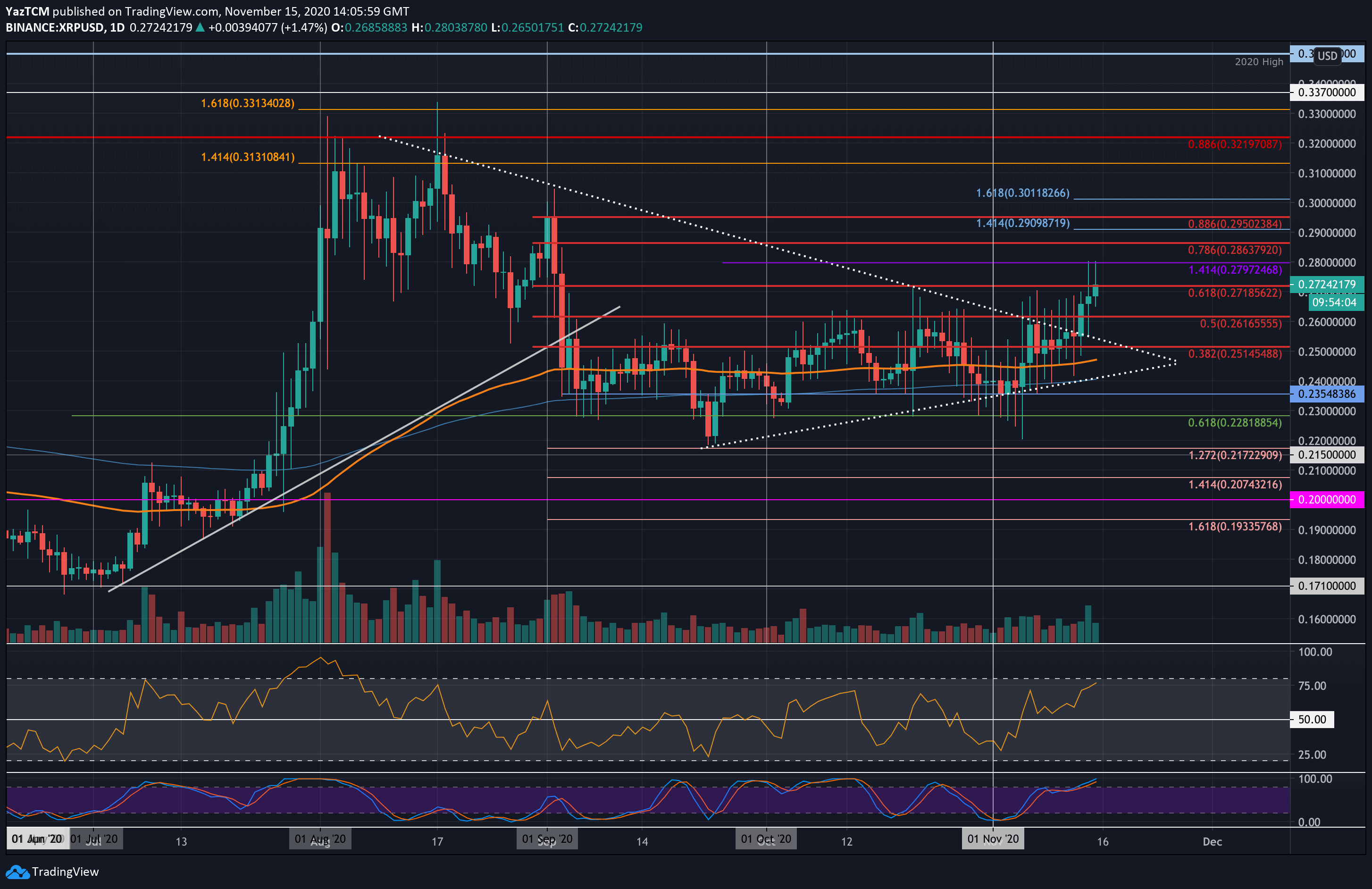Click the TradingView.com publisher text
The height and width of the screenshot is (889, 1372).
click(171, 11)
